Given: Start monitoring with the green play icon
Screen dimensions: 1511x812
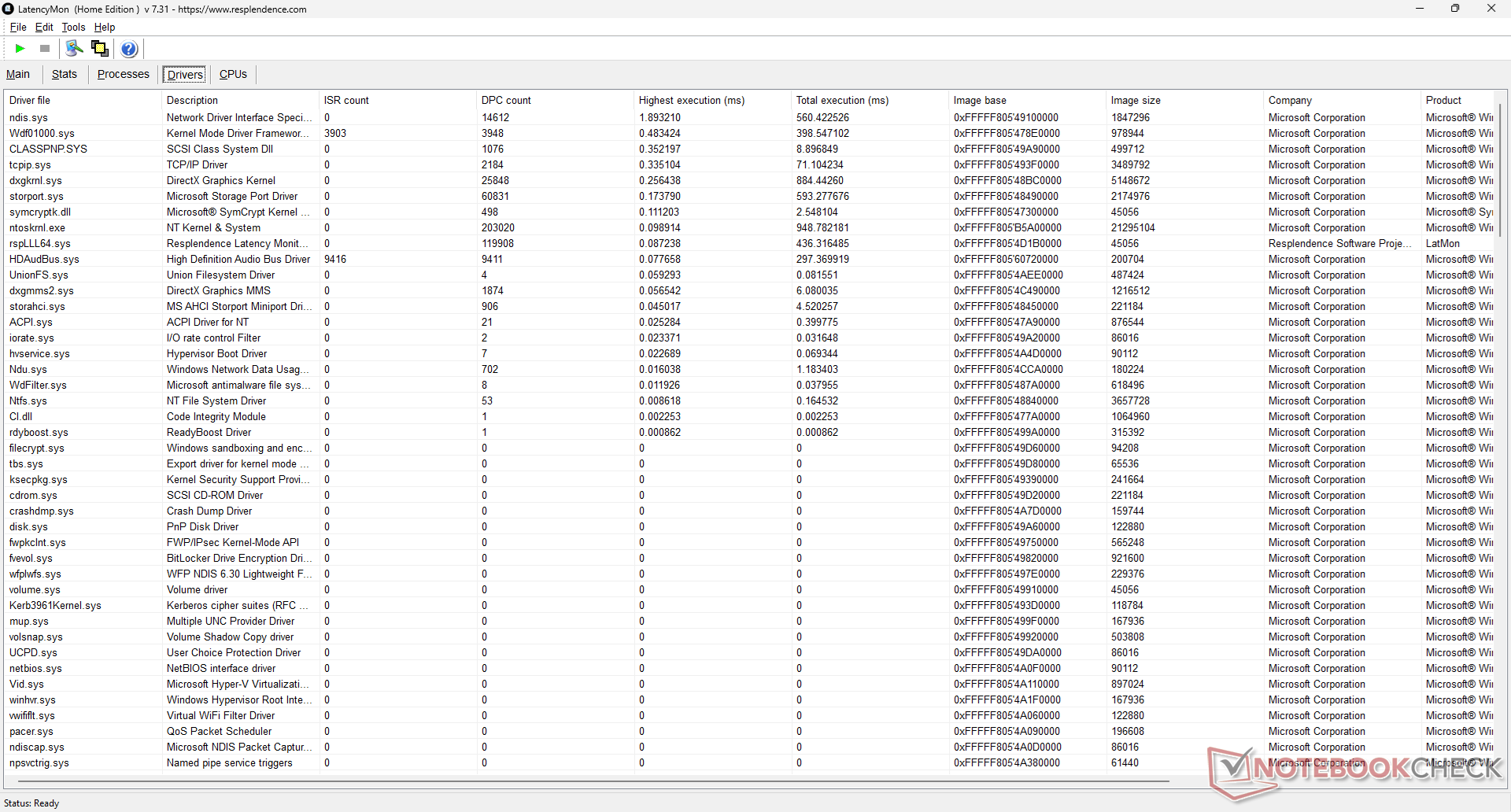Looking at the screenshot, I should click(x=20, y=49).
